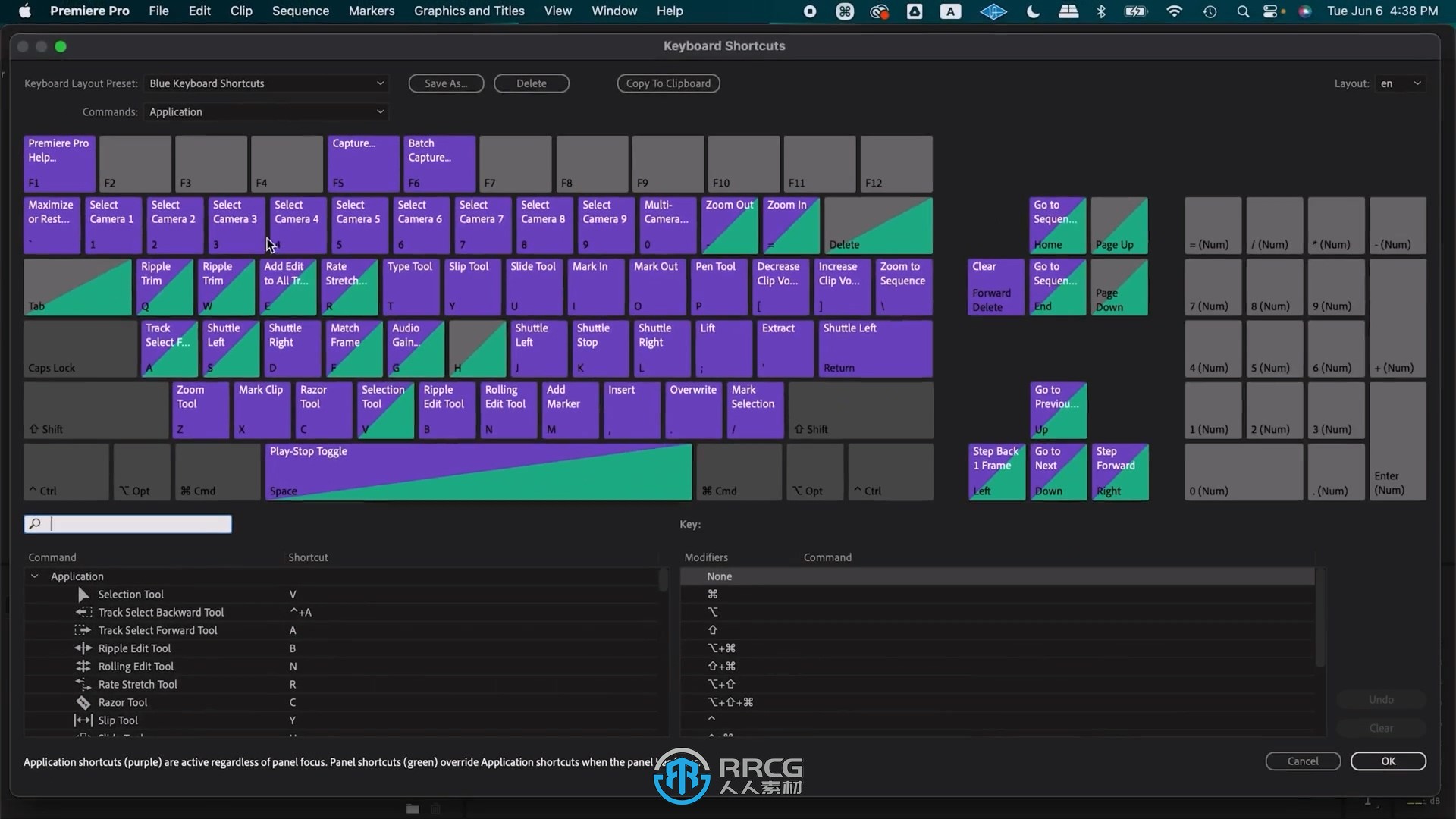Open the Commands dropdown menu
This screenshot has height=819, width=1456.
[265, 111]
